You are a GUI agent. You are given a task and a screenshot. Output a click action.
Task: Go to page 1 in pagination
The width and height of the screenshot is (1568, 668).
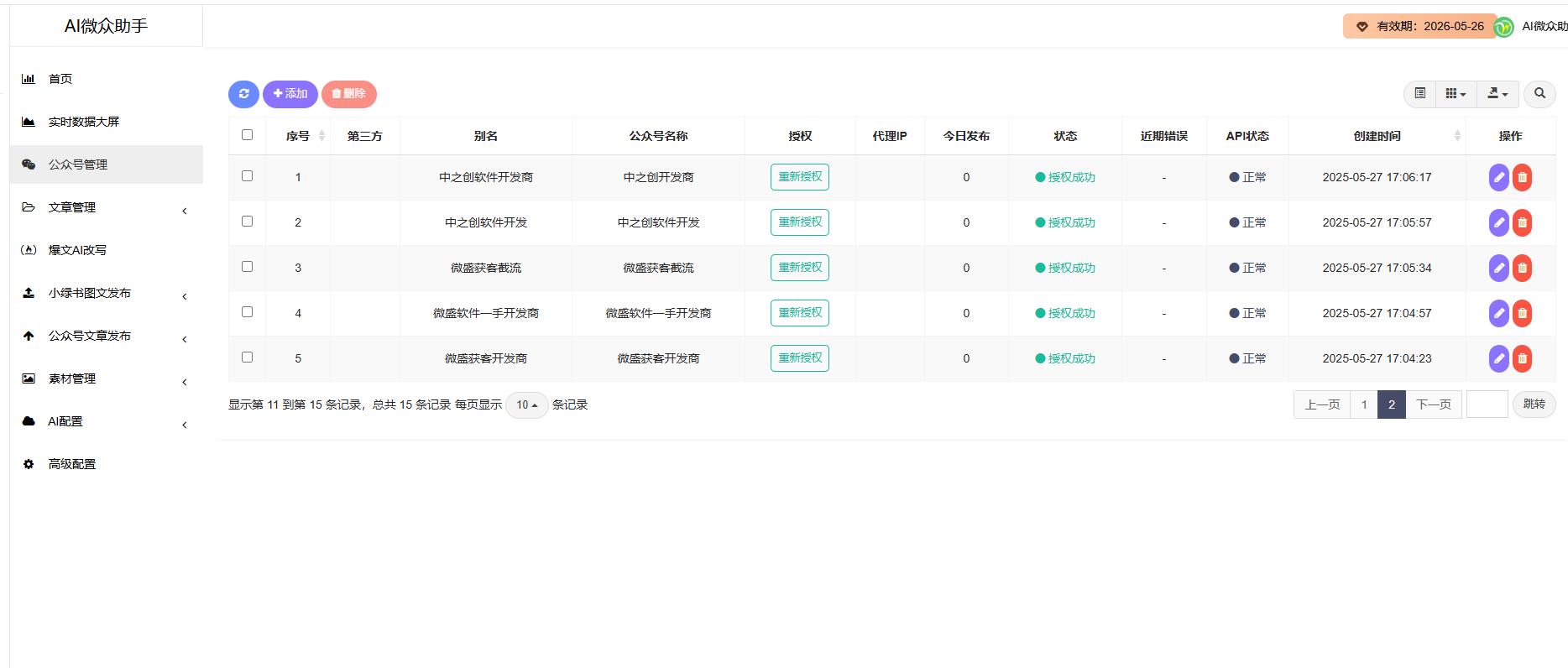[x=1364, y=404]
